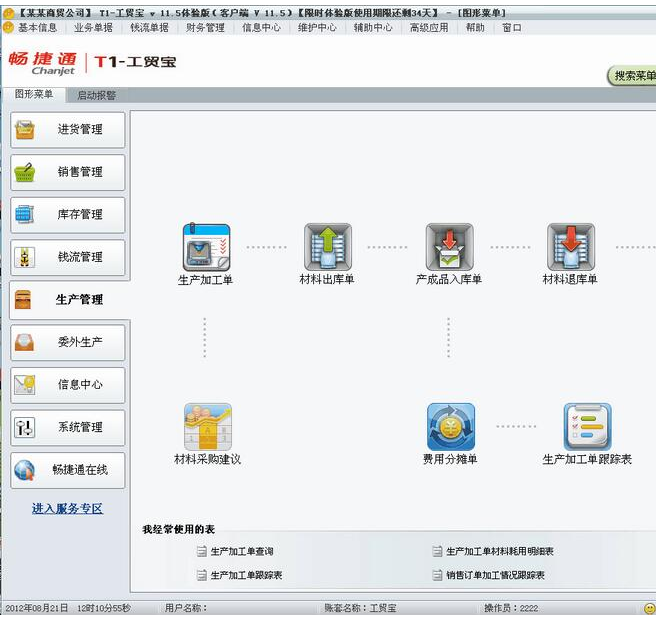Viewport: 667px width, 617px height.
Task: Click the 用户名称 status bar entry
Action: (186, 608)
